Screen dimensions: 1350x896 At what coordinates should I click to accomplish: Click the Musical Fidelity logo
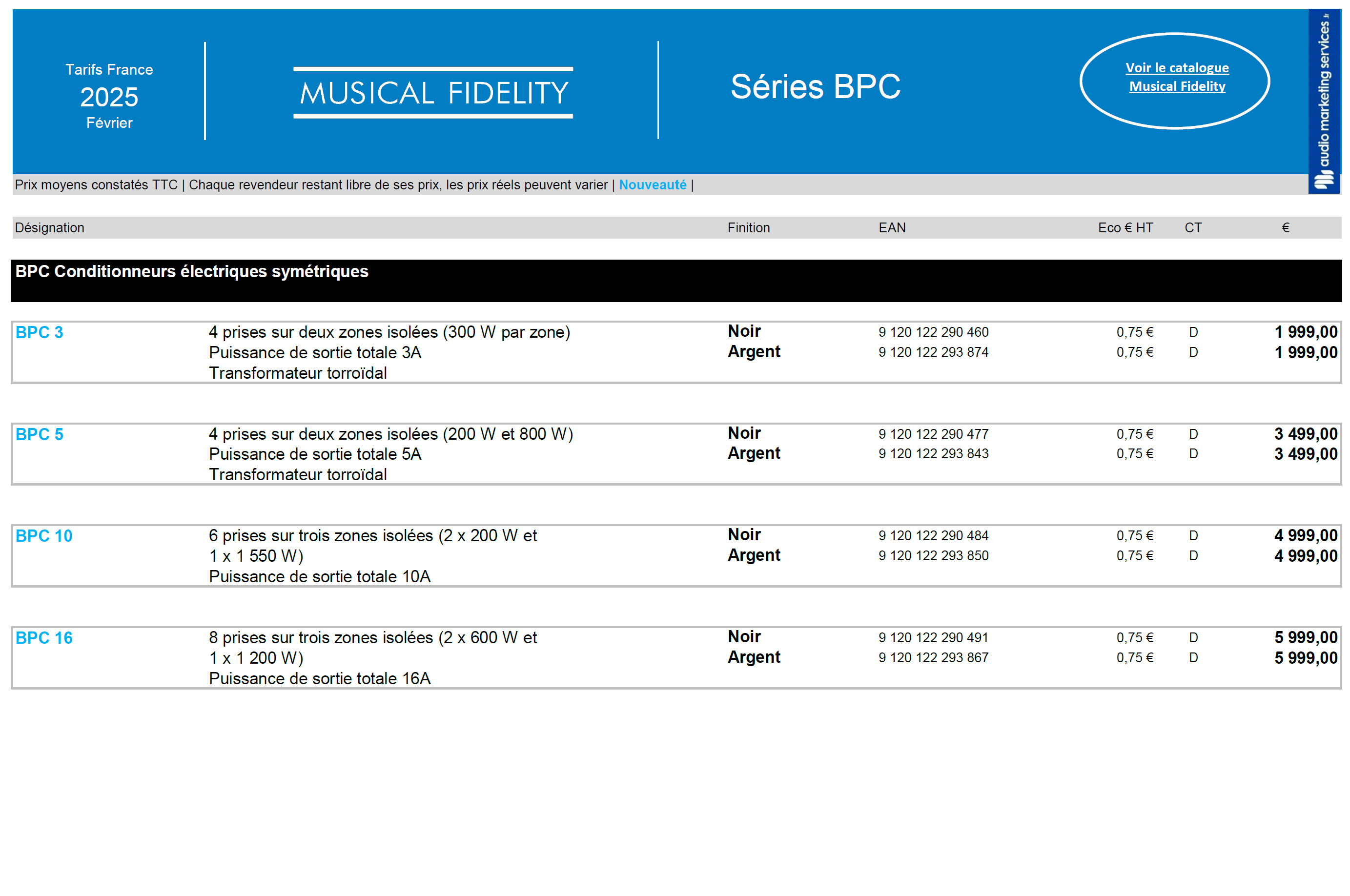point(433,93)
